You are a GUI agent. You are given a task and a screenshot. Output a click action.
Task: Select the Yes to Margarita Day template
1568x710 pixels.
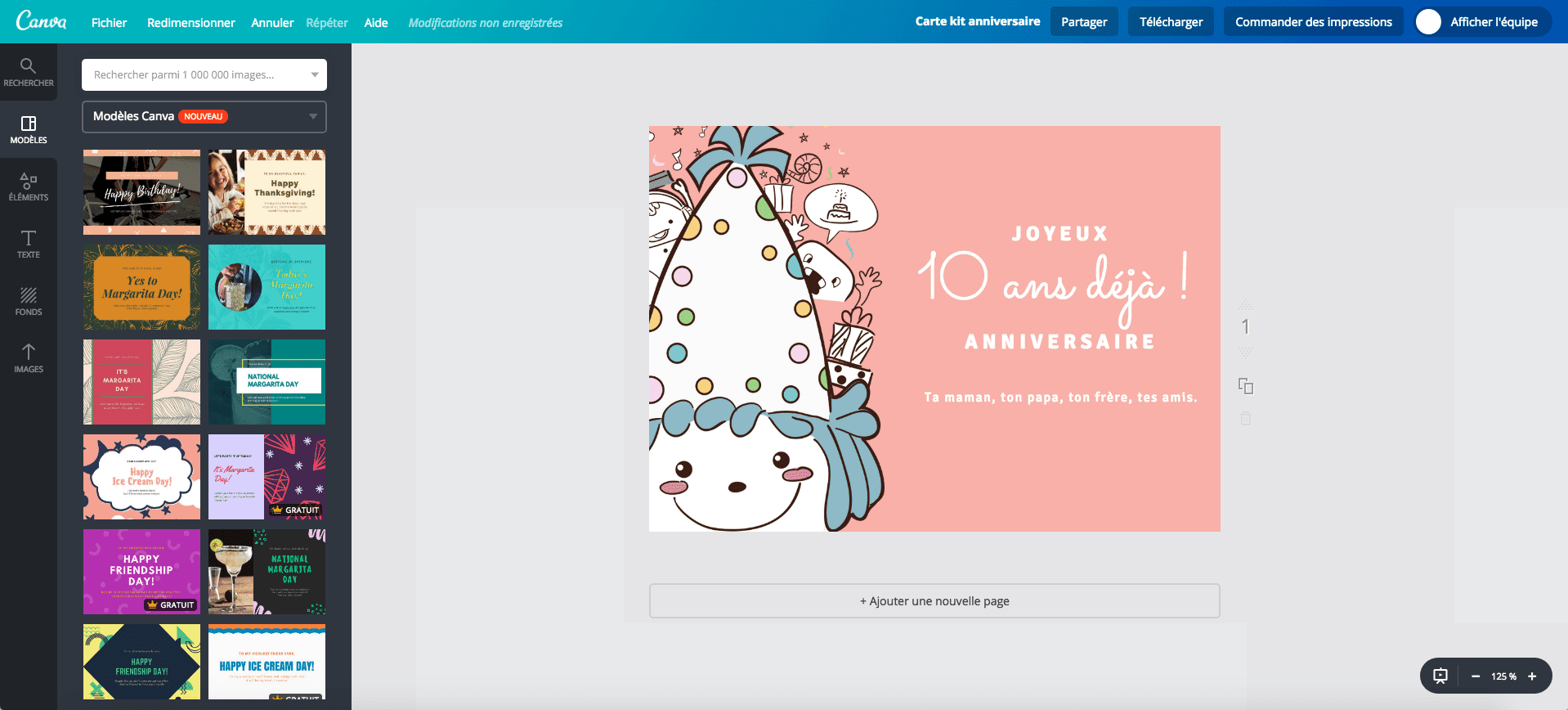point(141,287)
